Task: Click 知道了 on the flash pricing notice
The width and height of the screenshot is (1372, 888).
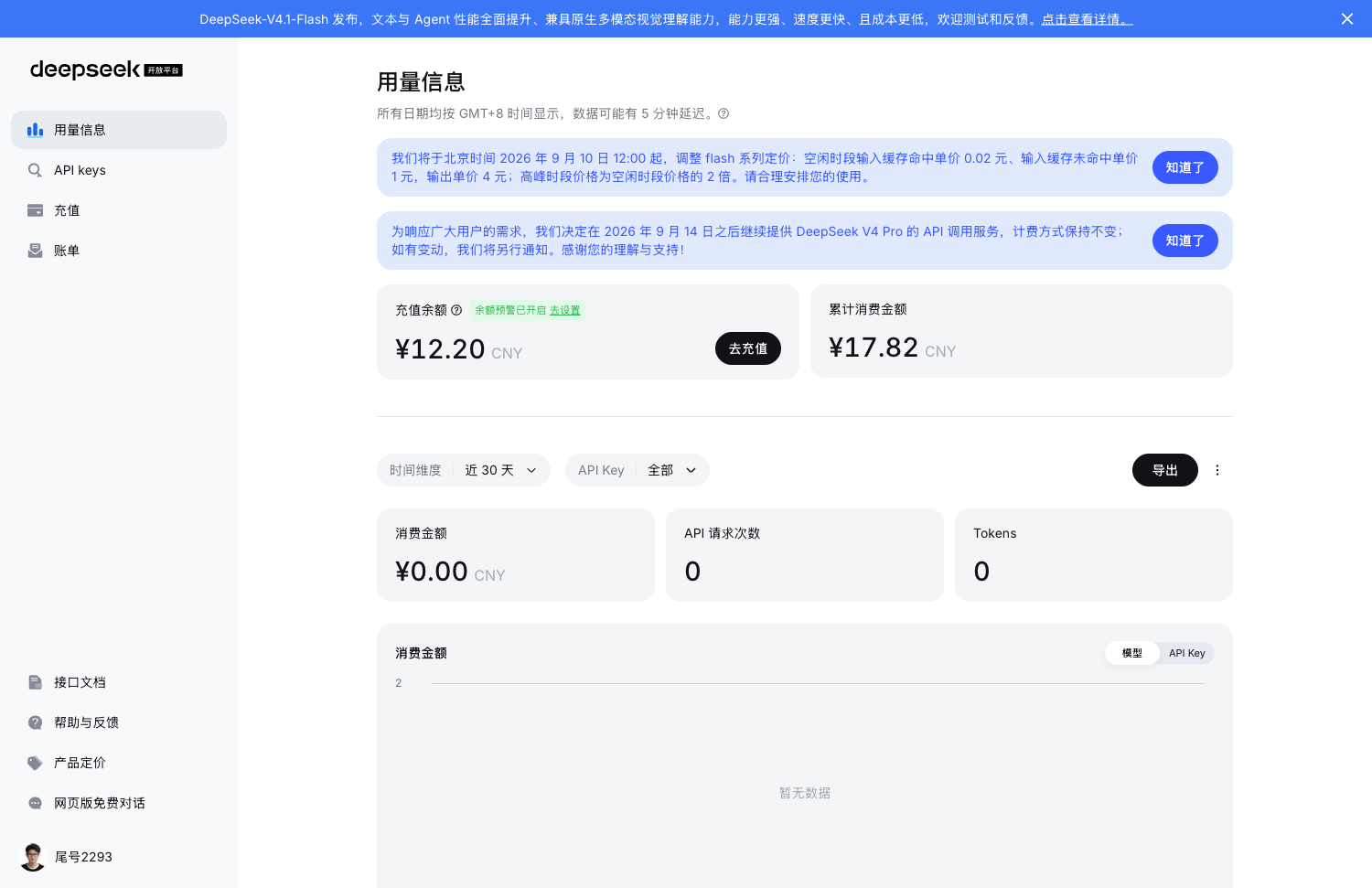Action: tap(1185, 167)
